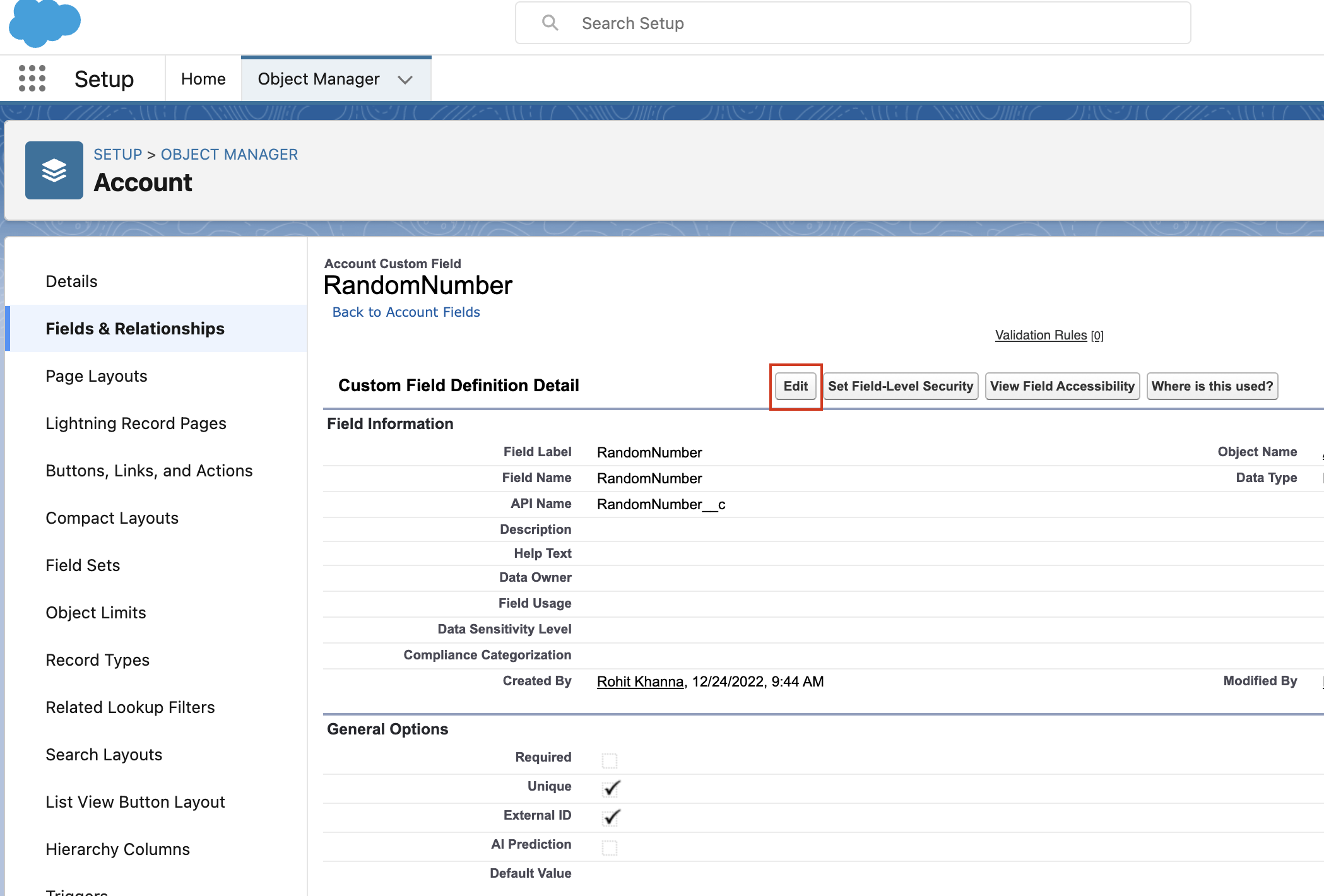This screenshot has width=1324, height=896.
Task: Expand the Object Manager dropdown chevron
Action: pyautogui.click(x=405, y=80)
